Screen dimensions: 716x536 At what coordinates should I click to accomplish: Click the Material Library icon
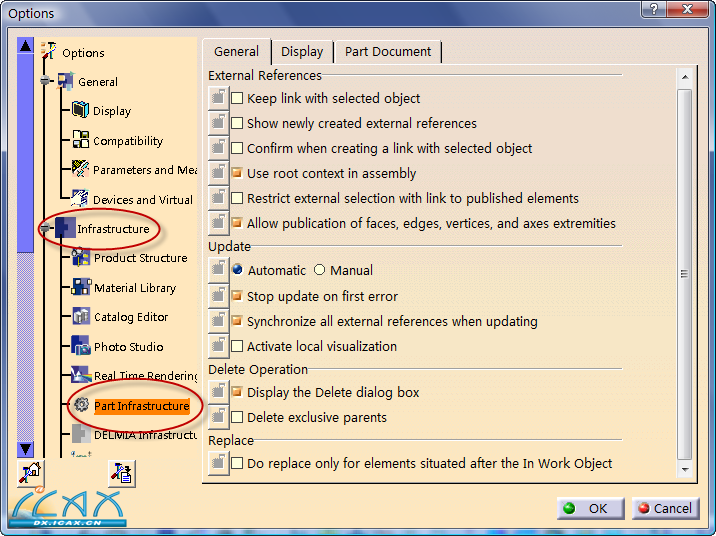[81, 287]
